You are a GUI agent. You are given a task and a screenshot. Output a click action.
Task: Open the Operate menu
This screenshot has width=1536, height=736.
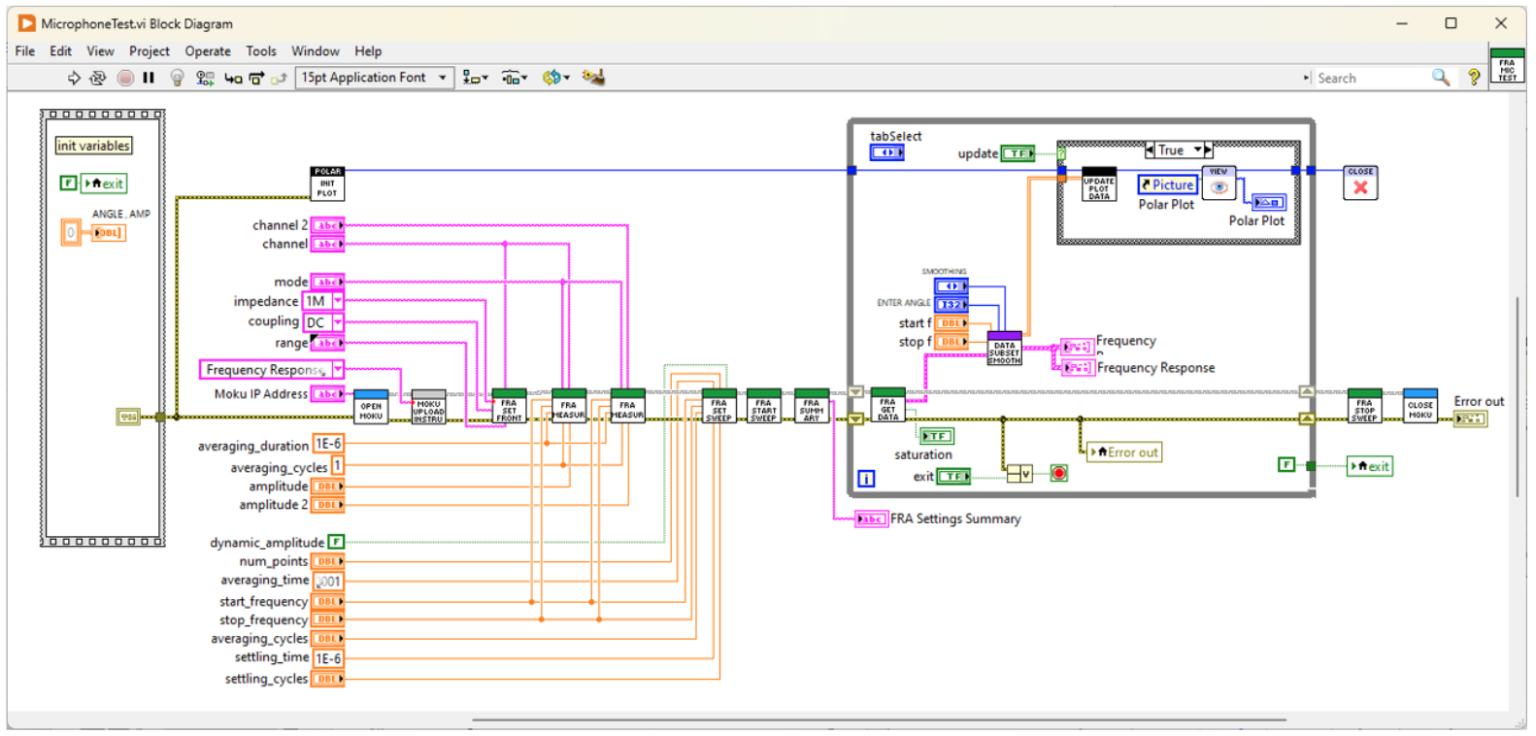tap(207, 51)
